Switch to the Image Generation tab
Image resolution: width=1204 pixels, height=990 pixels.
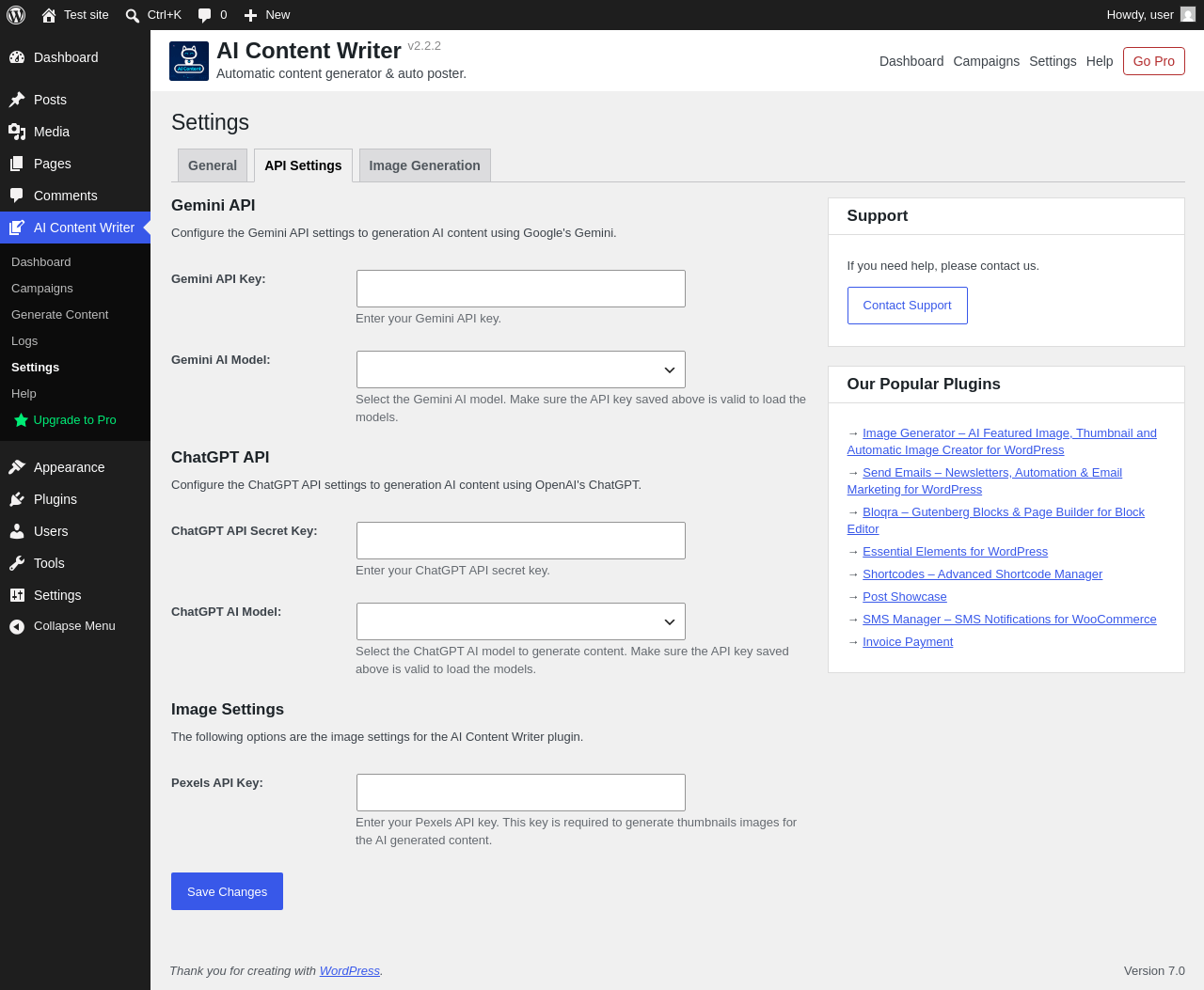(425, 165)
